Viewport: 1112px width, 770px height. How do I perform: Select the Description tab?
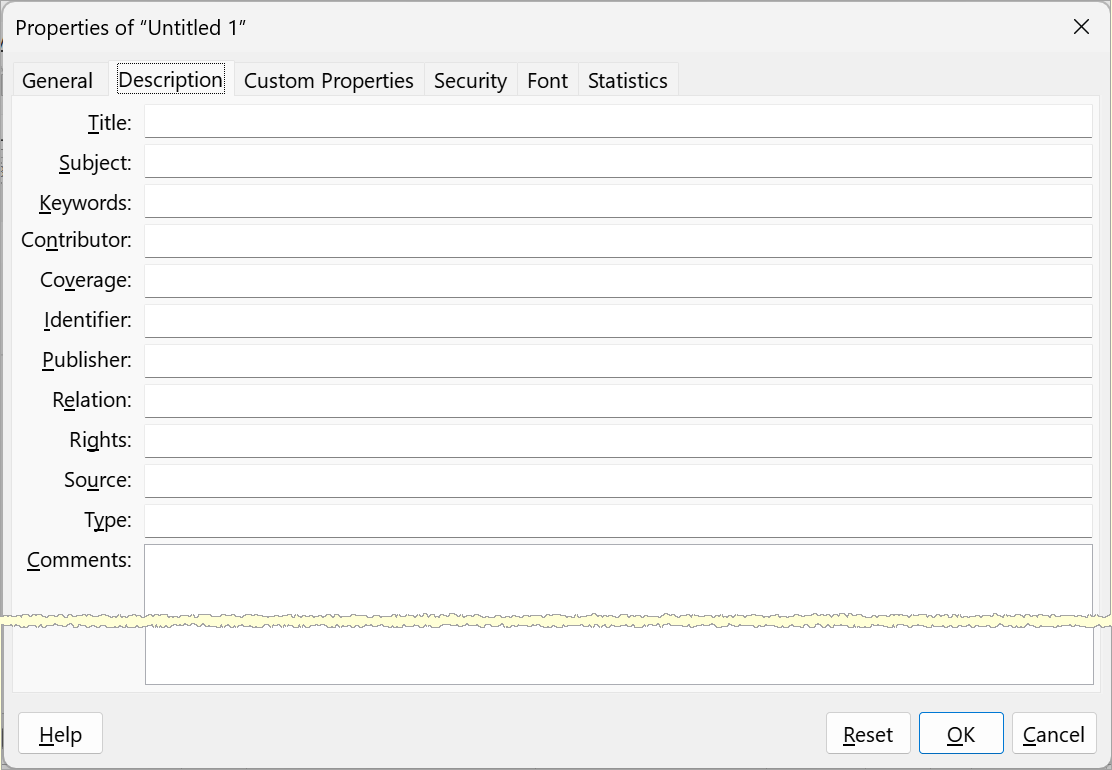(170, 80)
